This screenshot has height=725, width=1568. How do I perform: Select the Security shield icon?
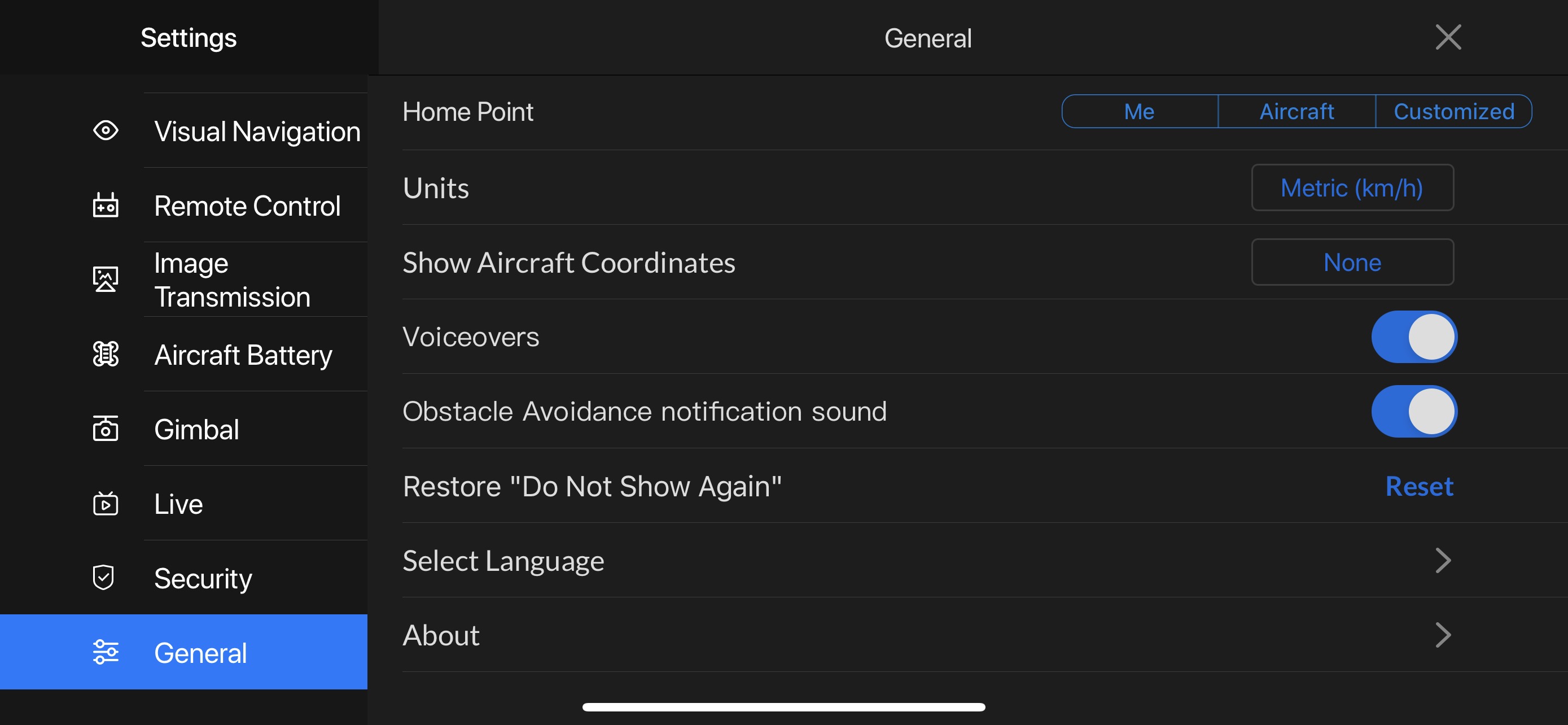click(x=103, y=578)
